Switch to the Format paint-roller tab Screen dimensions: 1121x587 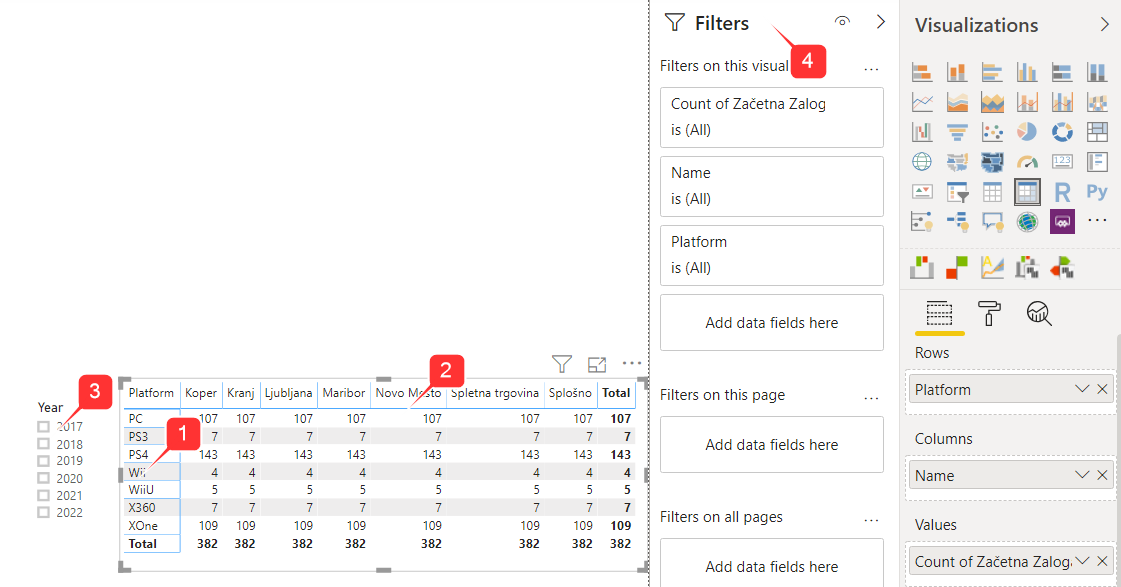tap(989, 314)
